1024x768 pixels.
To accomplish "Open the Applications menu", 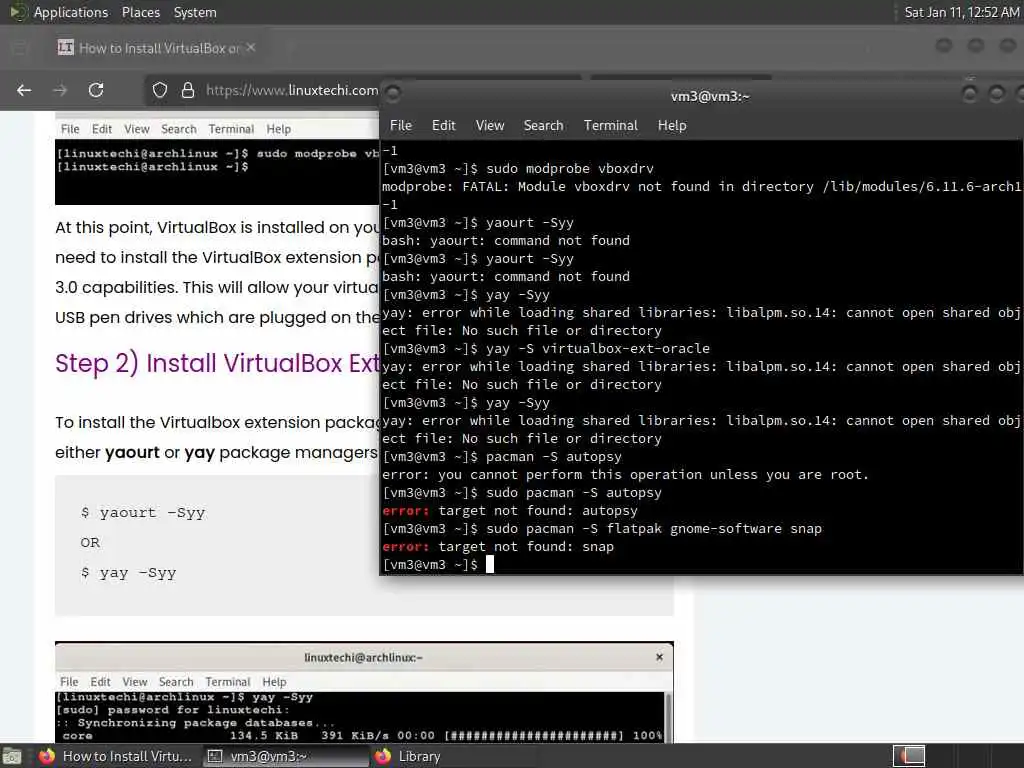I will click(x=71, y=12).
